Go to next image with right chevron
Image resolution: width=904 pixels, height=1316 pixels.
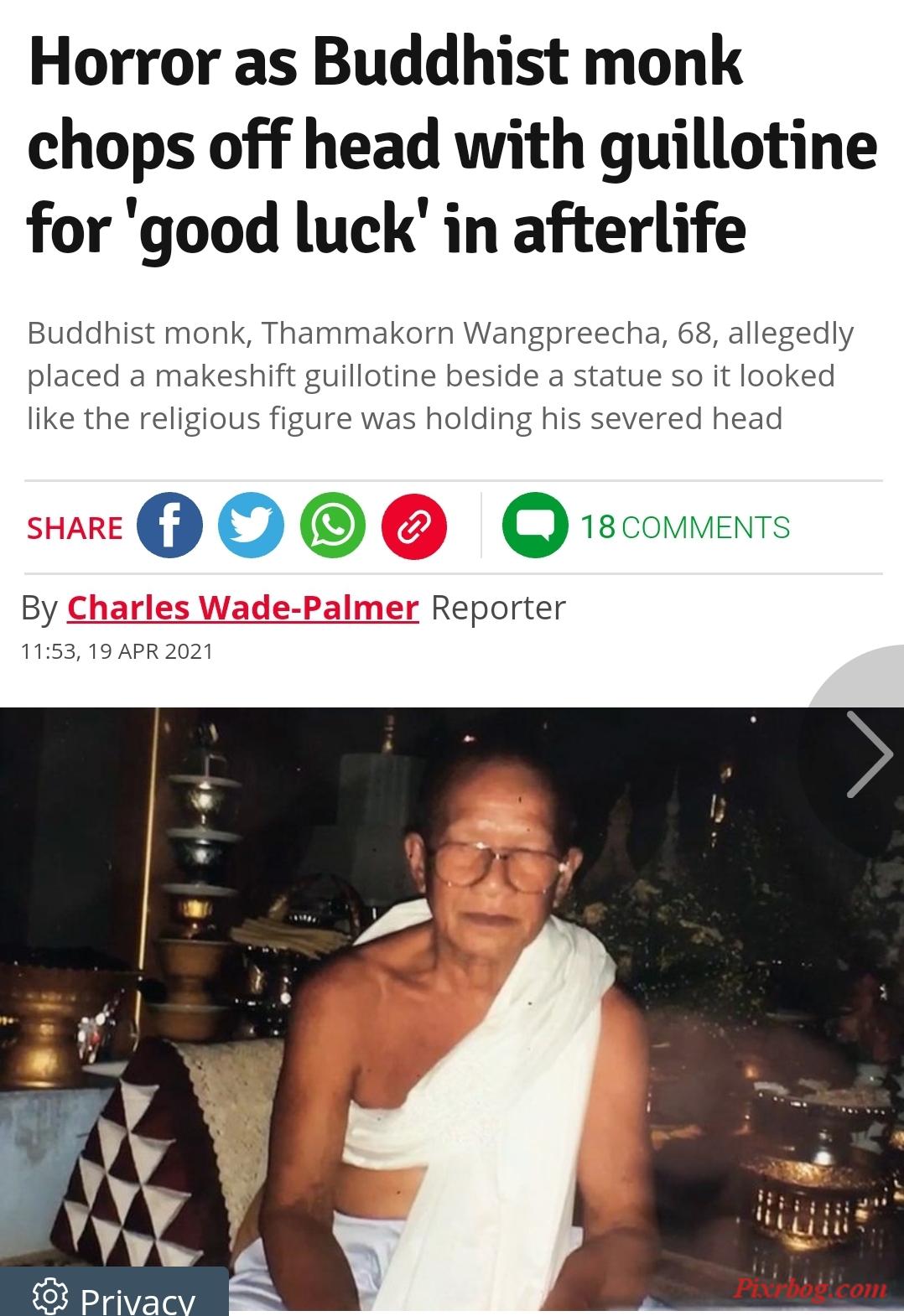coord(869,754)
